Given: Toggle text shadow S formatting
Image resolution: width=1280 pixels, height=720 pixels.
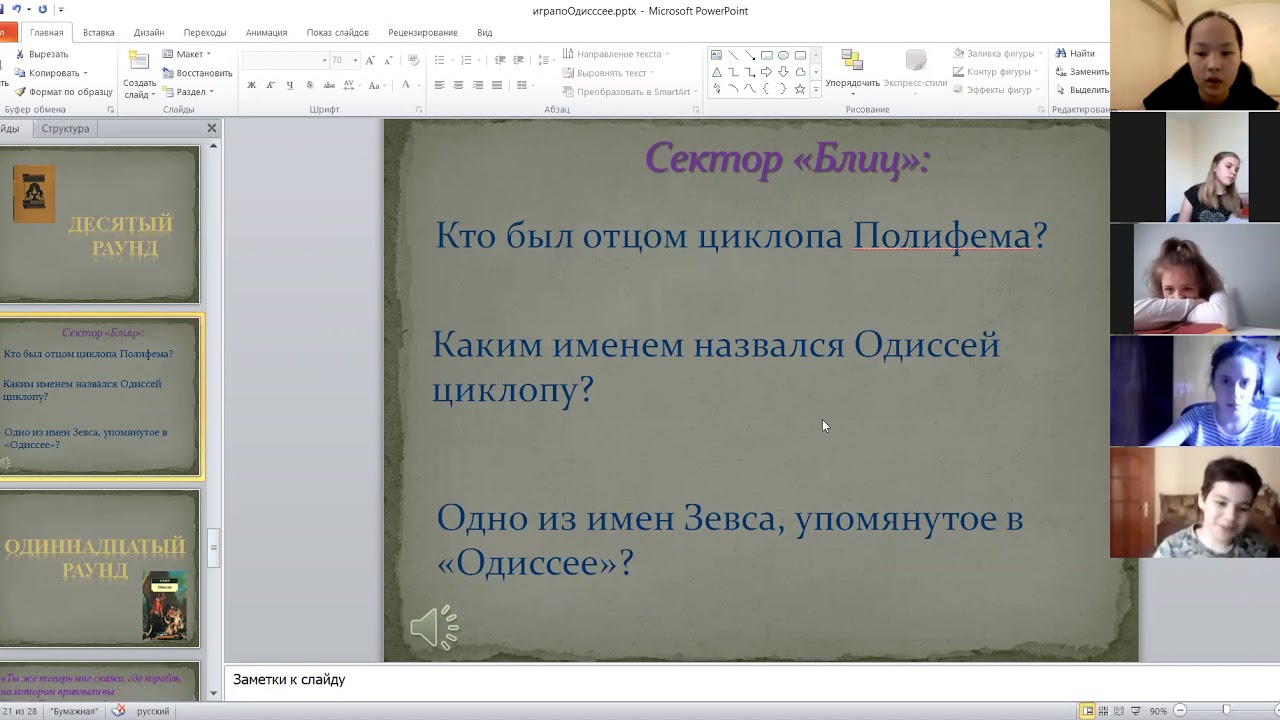Looking at the screenshot, I should pos(310,85).
